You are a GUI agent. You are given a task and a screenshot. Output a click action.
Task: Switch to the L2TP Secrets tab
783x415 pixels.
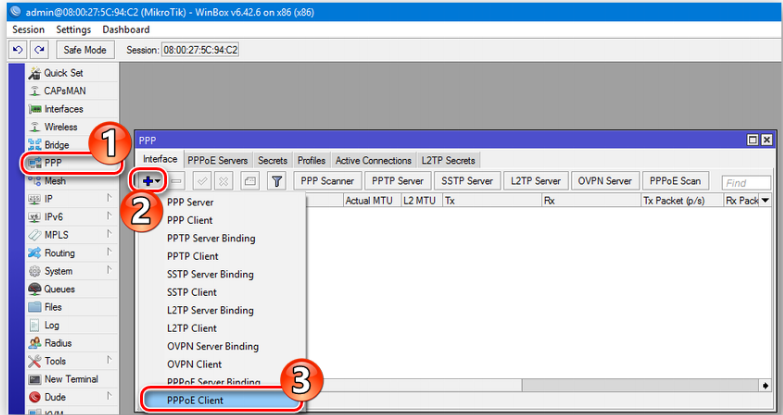pos(448,161)
